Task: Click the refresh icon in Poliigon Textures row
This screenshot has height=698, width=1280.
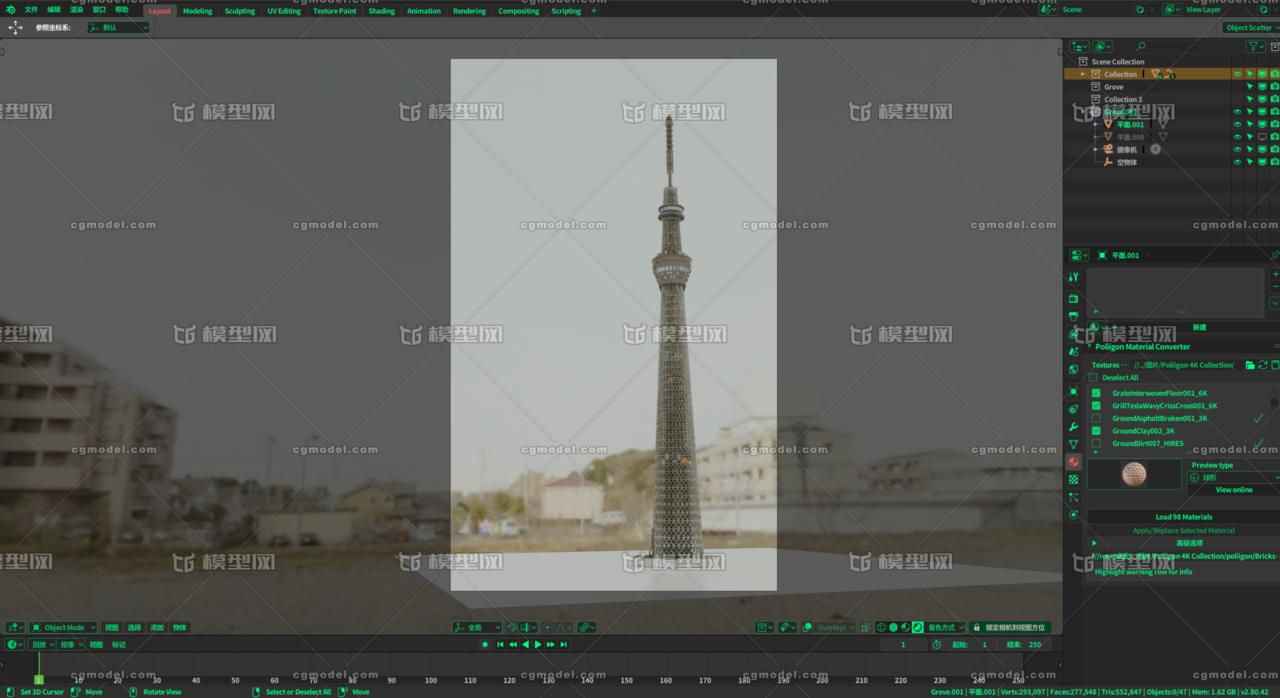Action: point(1261,365)
